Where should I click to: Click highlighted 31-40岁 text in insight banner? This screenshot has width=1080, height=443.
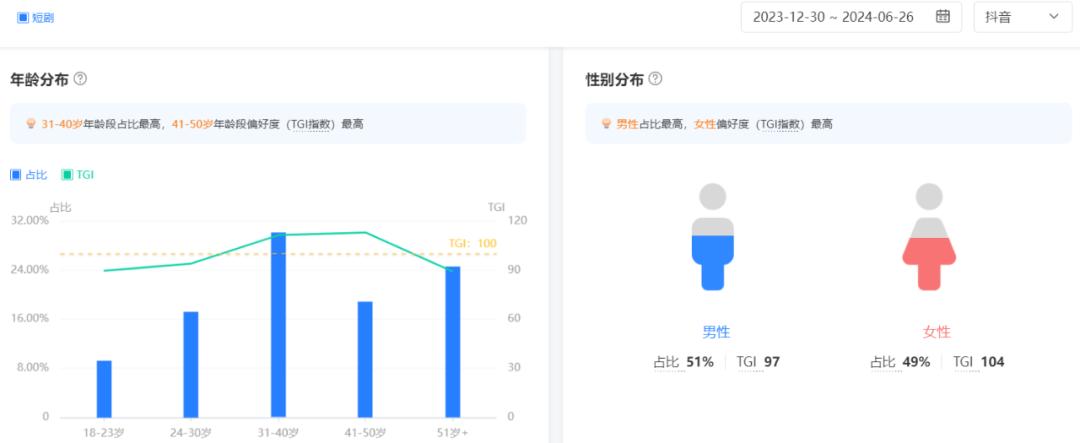pos(62,124)
